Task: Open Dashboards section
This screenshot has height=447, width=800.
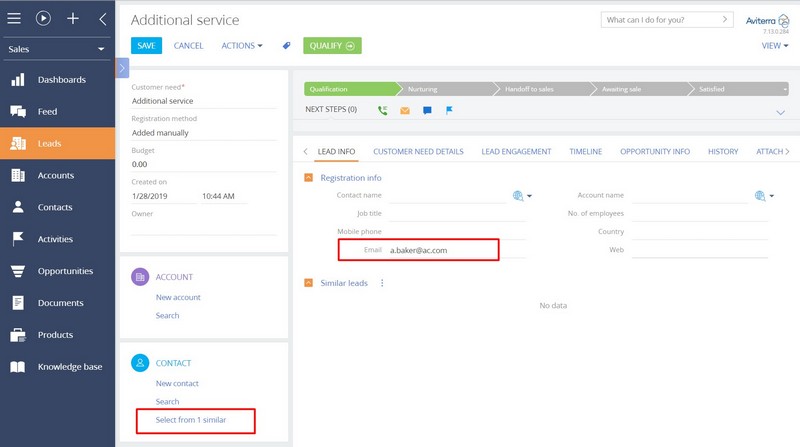Action: [x=57, y=80]
